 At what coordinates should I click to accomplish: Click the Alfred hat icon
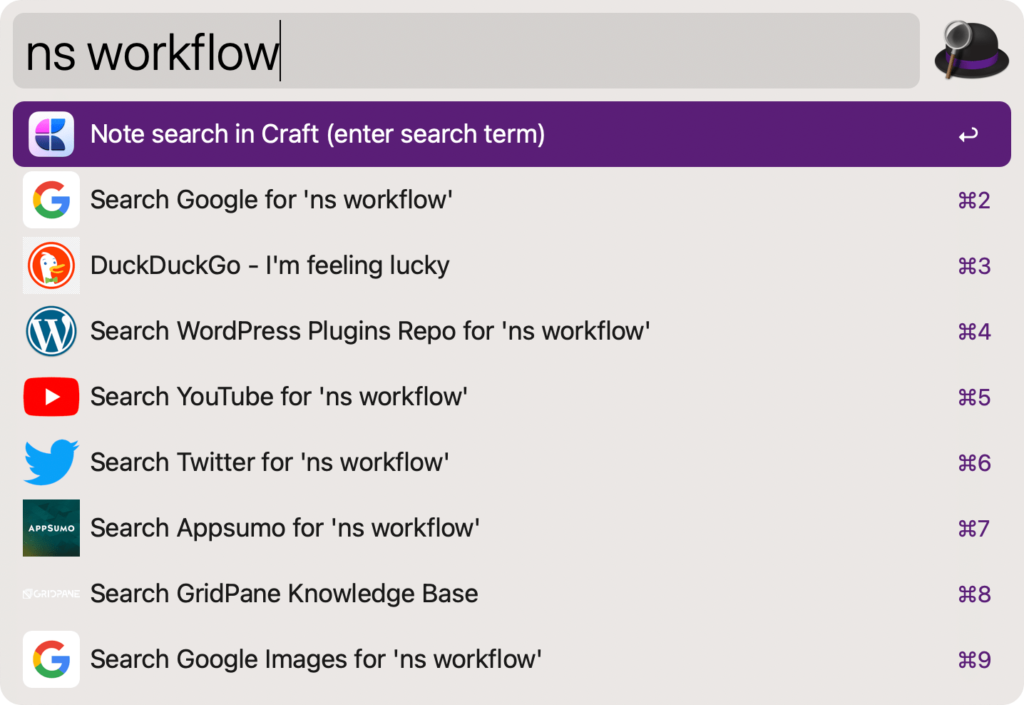972,50
